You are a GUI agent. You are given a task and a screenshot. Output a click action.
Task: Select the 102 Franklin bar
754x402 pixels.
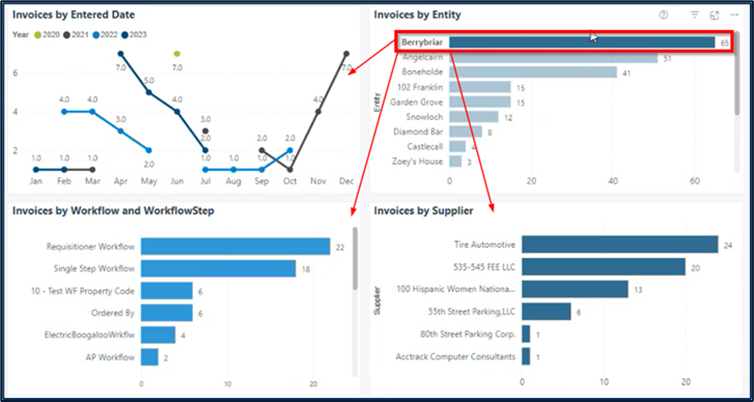coord(480,87)
